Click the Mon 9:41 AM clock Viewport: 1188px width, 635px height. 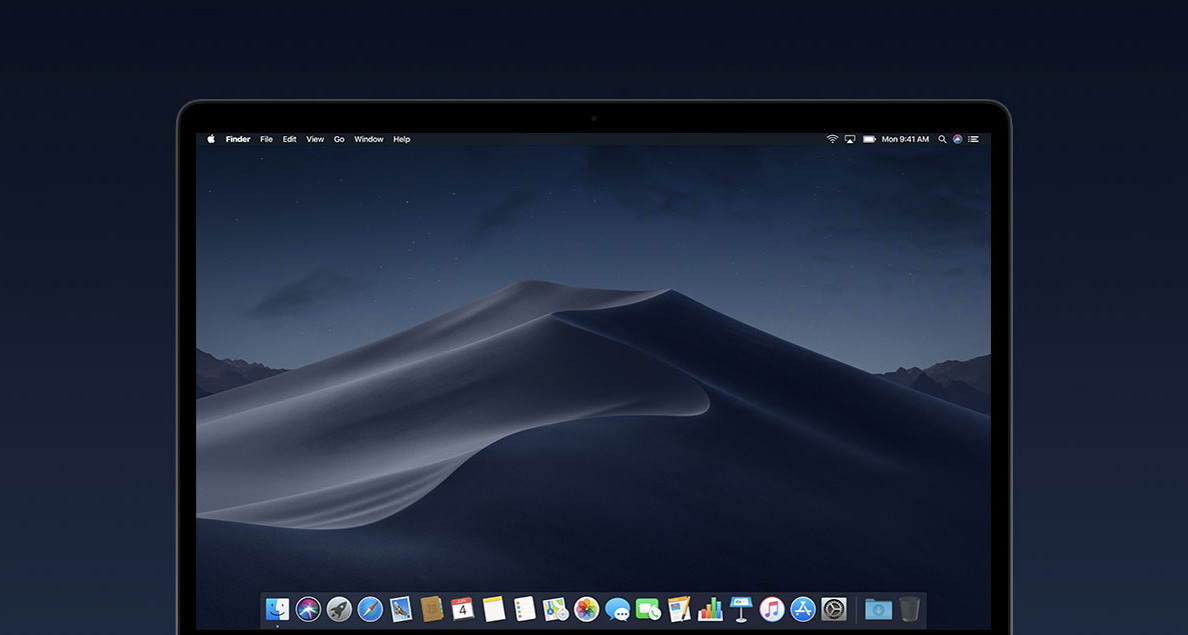[x=905, y=139]
